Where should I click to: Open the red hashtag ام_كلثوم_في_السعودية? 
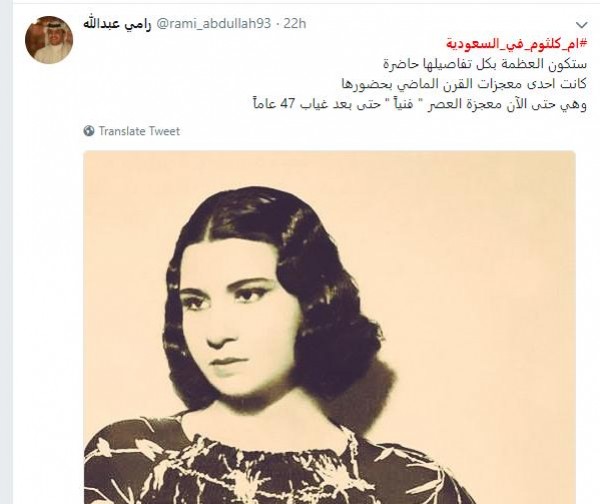click(x=516, y=43)
